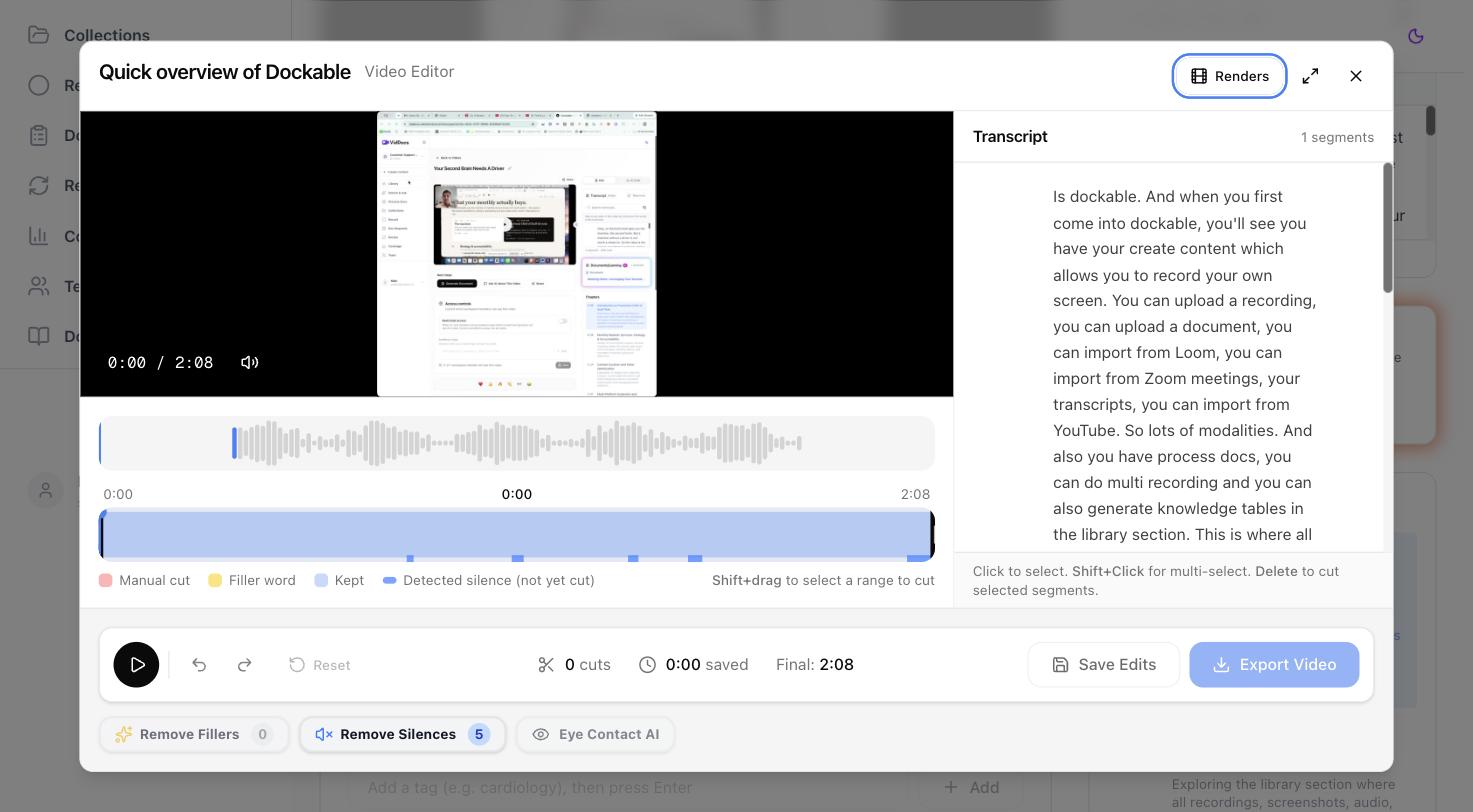Click the video preview thumbnail
This screenshot has width=1473, height=812.
(516, 254)
